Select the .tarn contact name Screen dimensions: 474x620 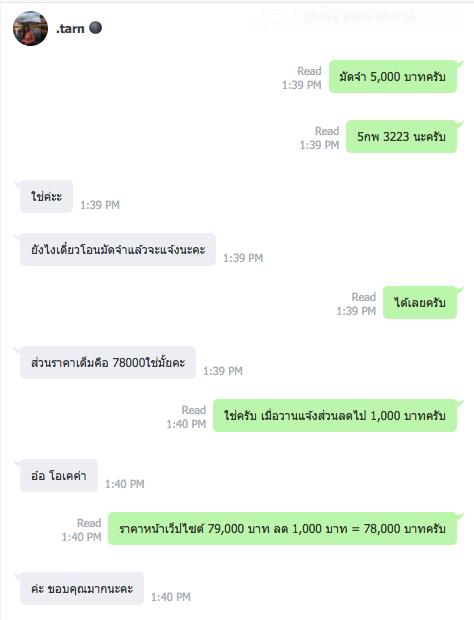pyautogui.click(x=70, y=28)
